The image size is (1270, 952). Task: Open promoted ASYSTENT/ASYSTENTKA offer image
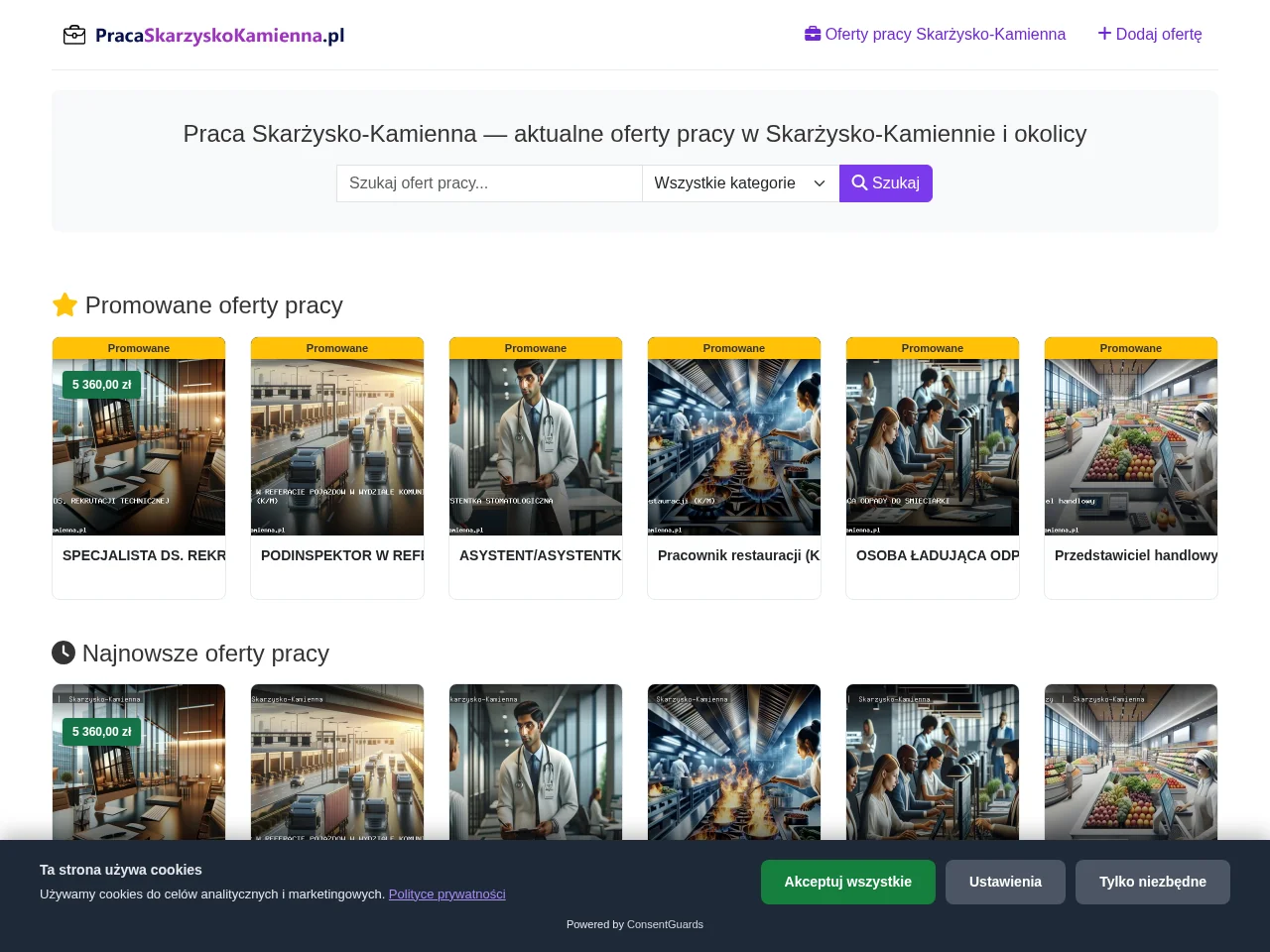[x=536, y=447]
